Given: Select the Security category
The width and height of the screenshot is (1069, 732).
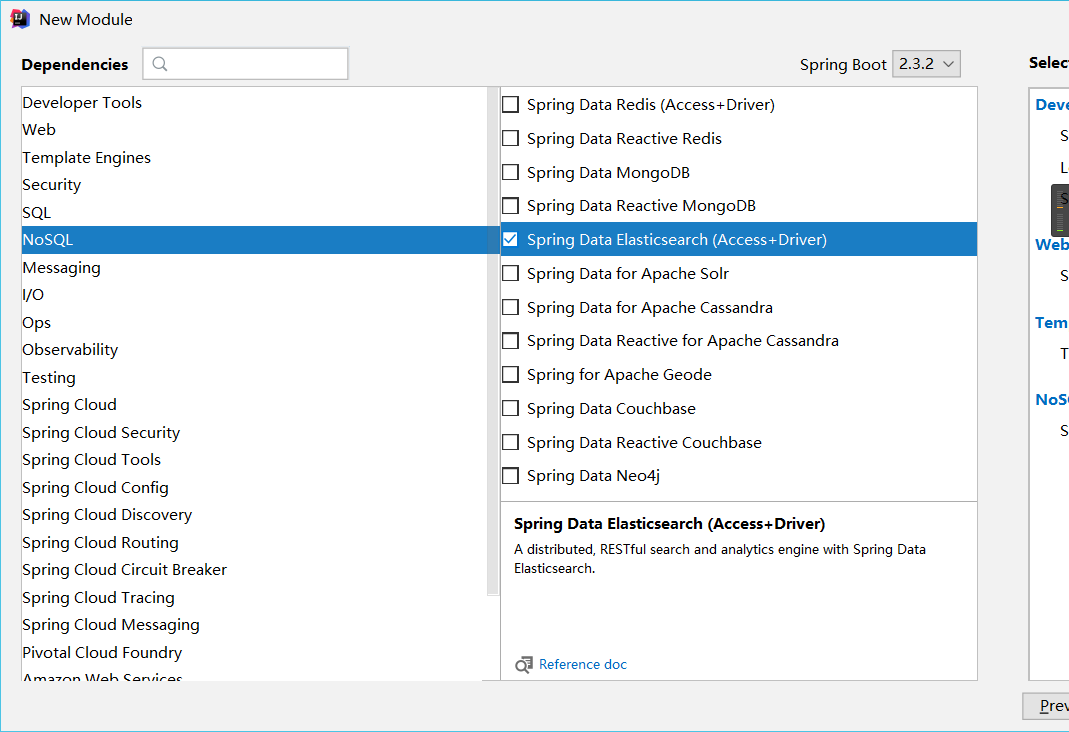Looking at the screenshot, I should tap(254, 185).
